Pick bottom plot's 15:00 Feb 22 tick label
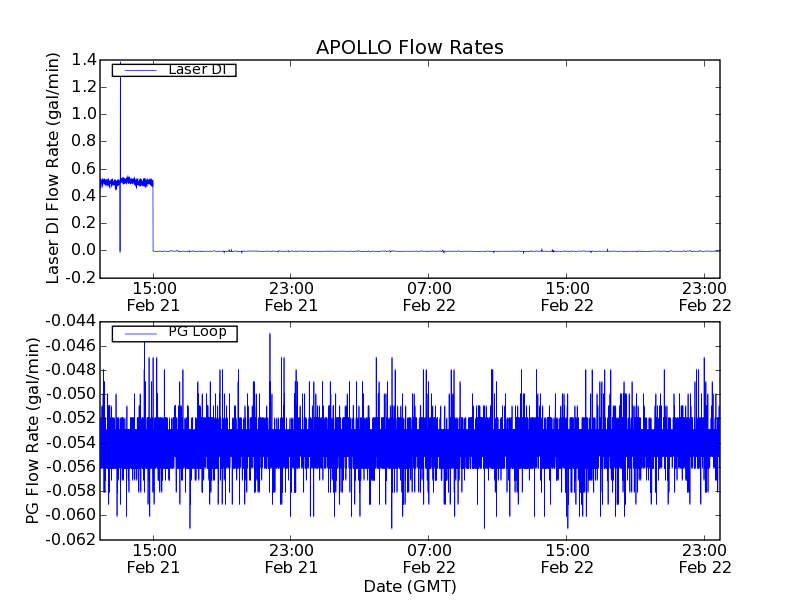 [x=567, y=559]
